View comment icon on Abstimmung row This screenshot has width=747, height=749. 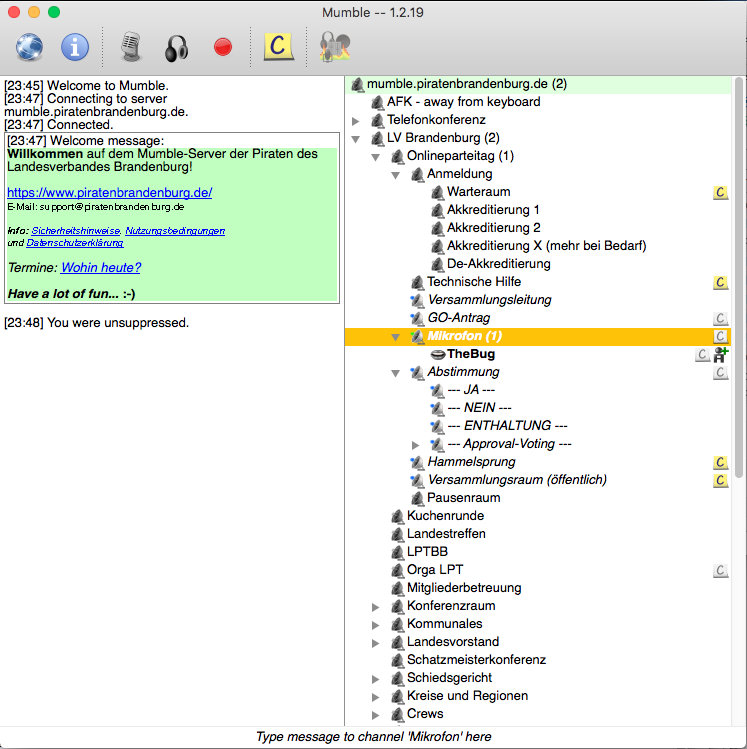click(720, 372)
